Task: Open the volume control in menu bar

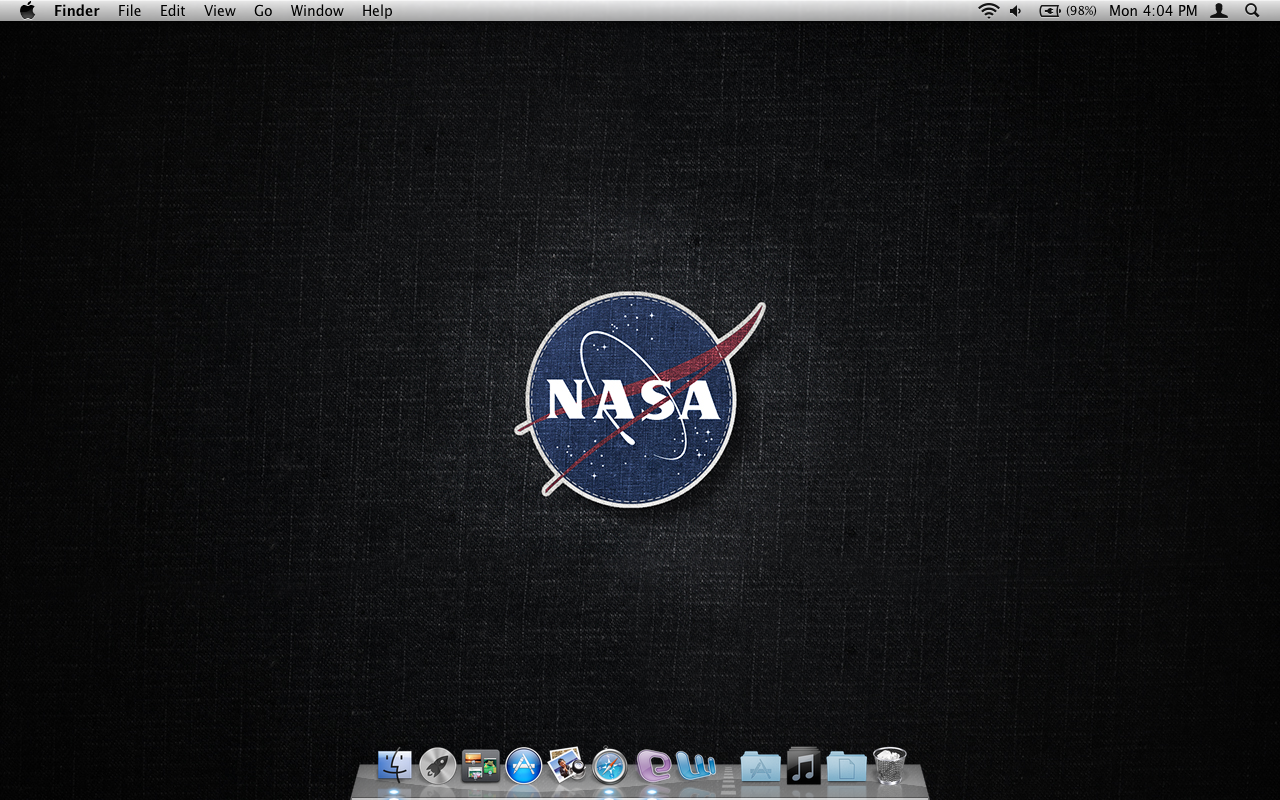Action: click(x=1016, y=11)
